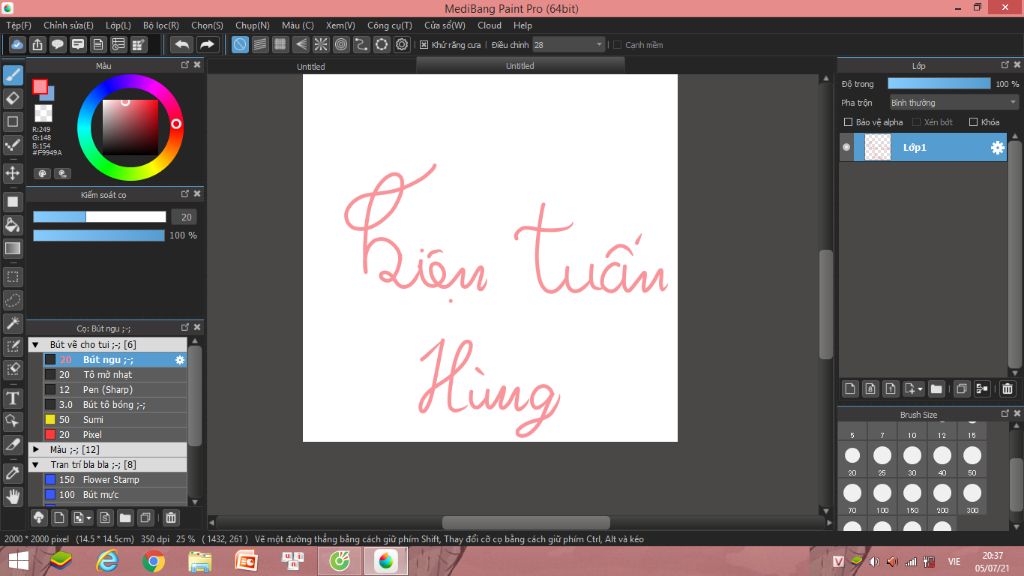Activate the Magic Wand tool
The image size is (1024, 576).
pyautogui.click(x=12, y=323)
